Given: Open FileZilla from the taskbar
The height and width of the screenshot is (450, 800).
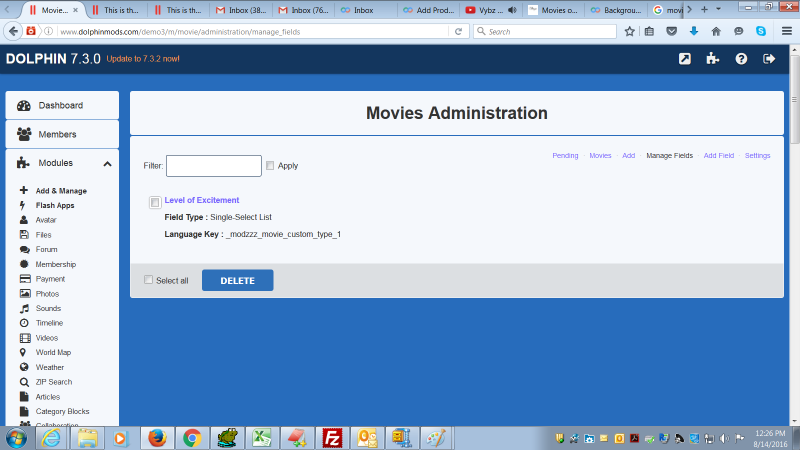Looking at the screenshot, I should coord(332,438).
